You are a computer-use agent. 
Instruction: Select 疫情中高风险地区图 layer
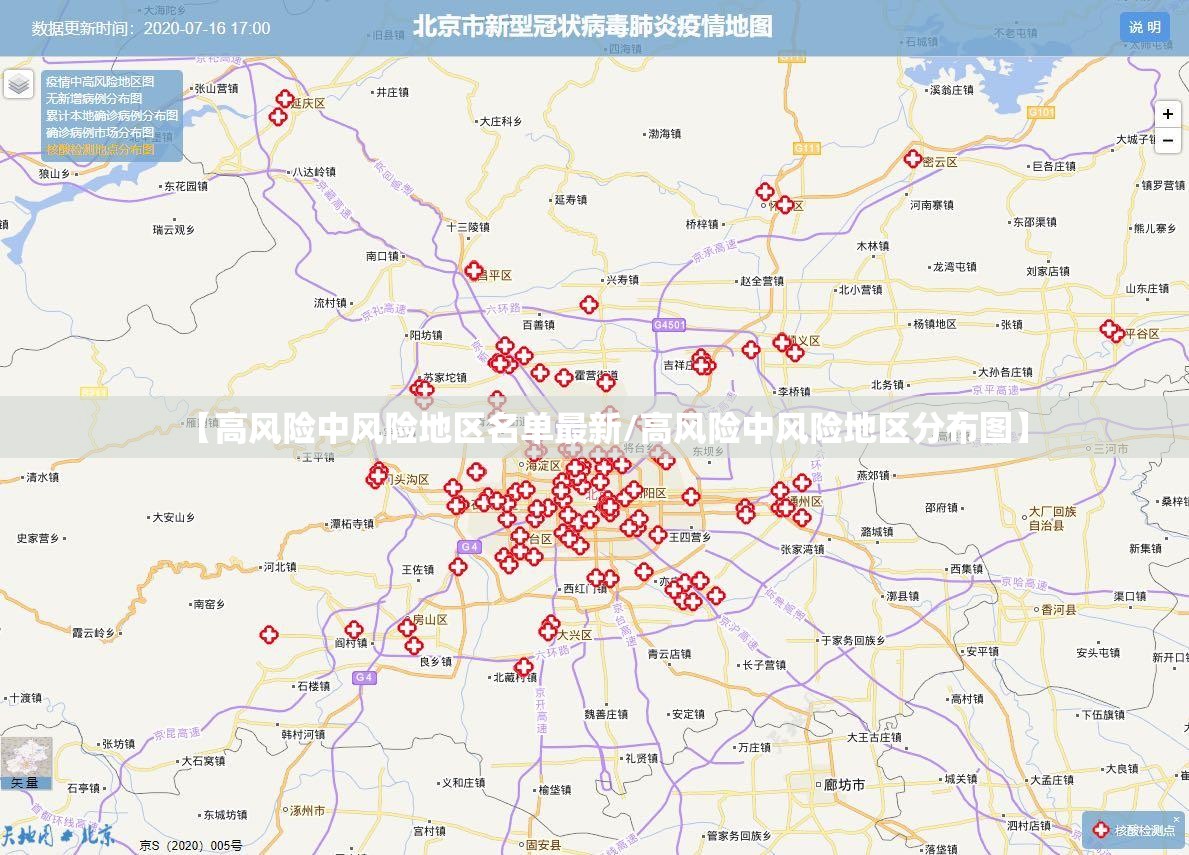tap(100, 81)
